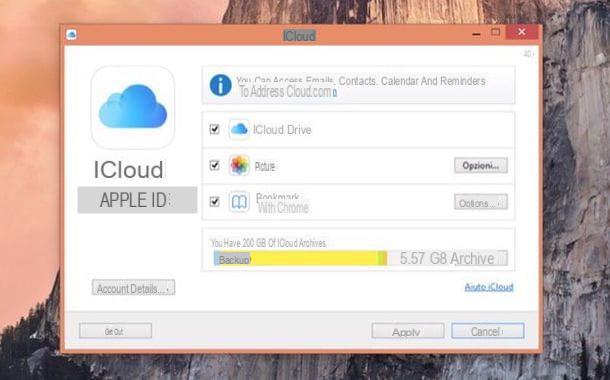
Task: Click the 'You Have 200 GB' text
Action: point(268,243)
